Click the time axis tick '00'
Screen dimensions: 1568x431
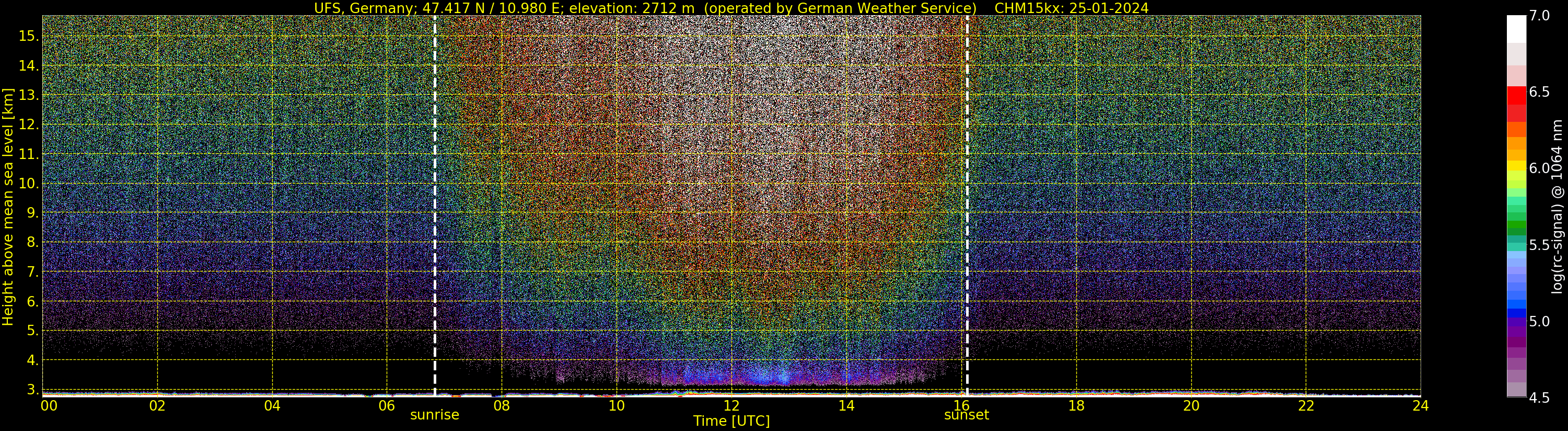click(x=49, y=405)
